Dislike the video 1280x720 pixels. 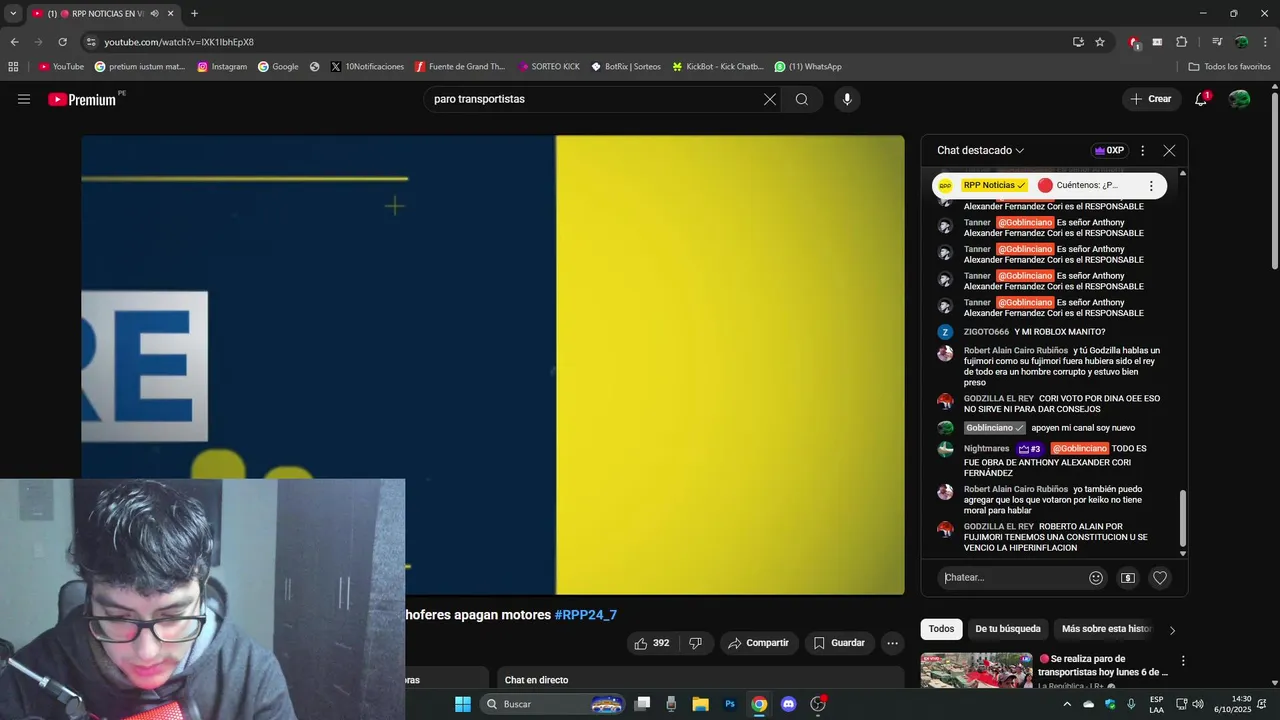[x=695, y=643]
